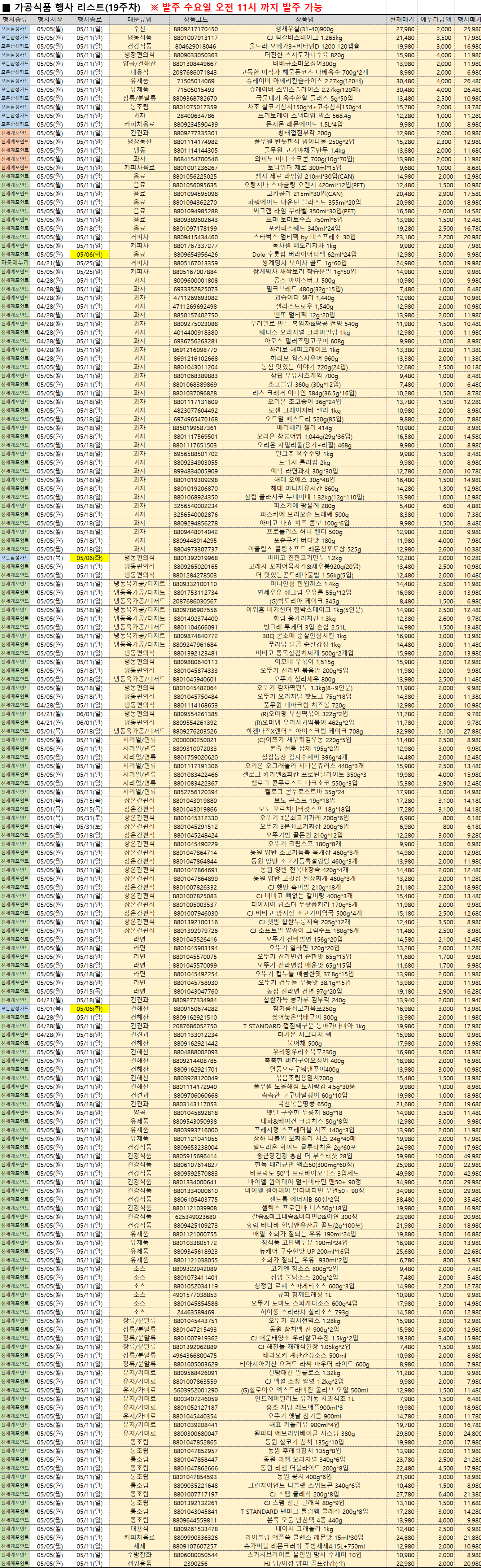481x1568 pixels.
Task: Select the 대분류명 column header
Action: [139, 20]
